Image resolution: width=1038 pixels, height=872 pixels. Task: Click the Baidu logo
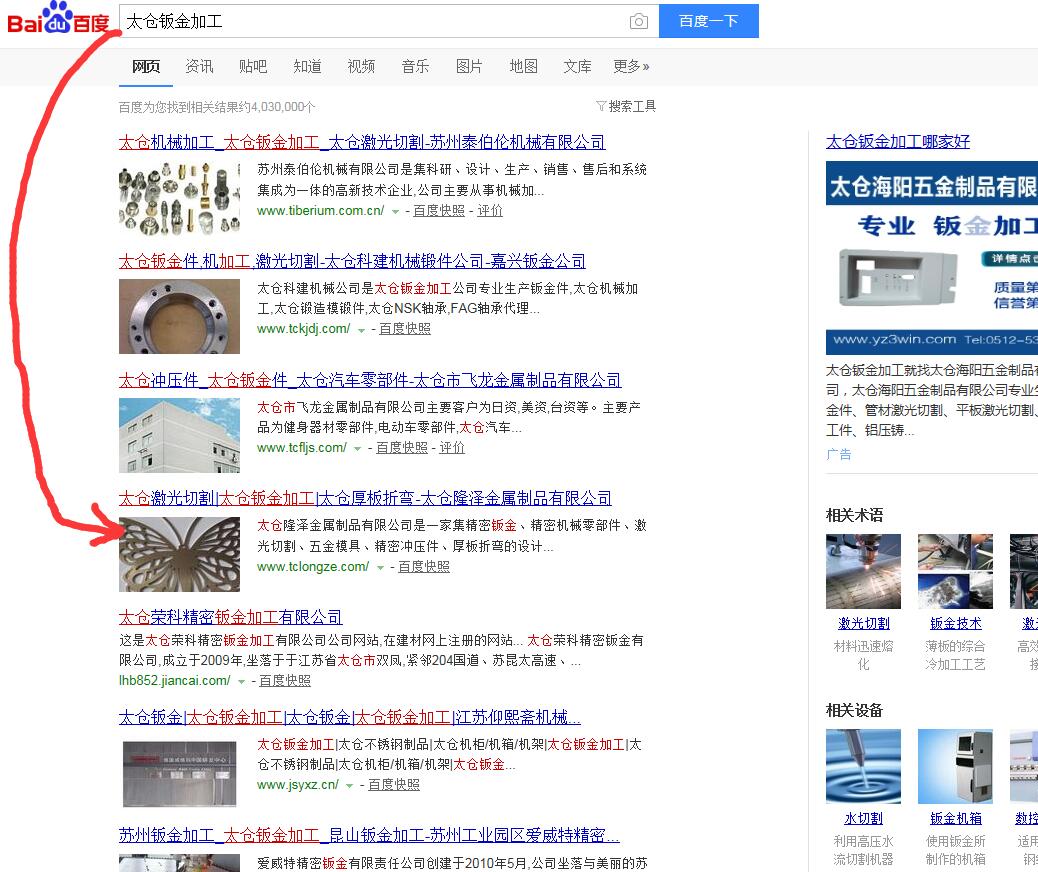(58, 19)
